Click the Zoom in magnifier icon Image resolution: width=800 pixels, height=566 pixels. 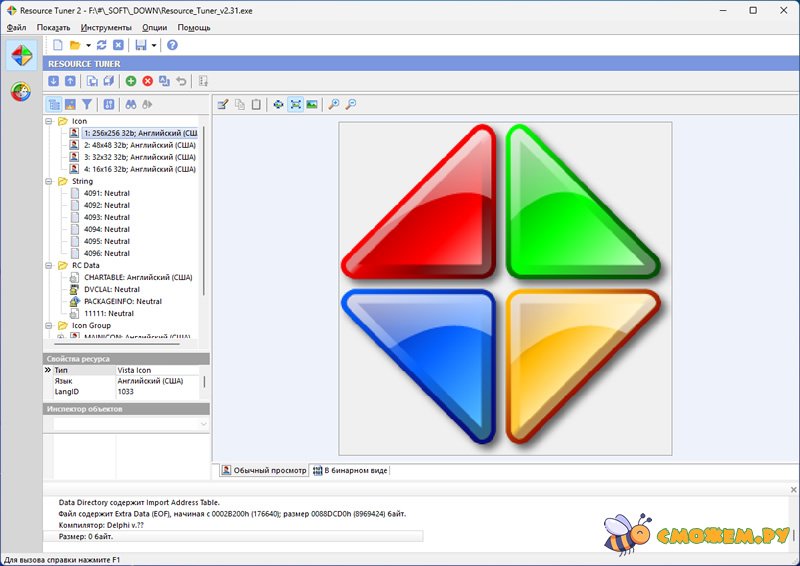[x=334, y=104]
